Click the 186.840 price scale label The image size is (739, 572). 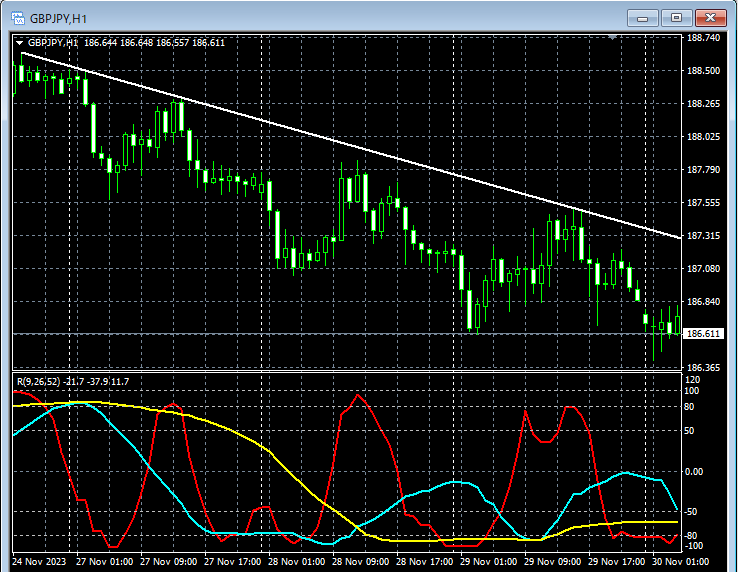click(703, 302)
